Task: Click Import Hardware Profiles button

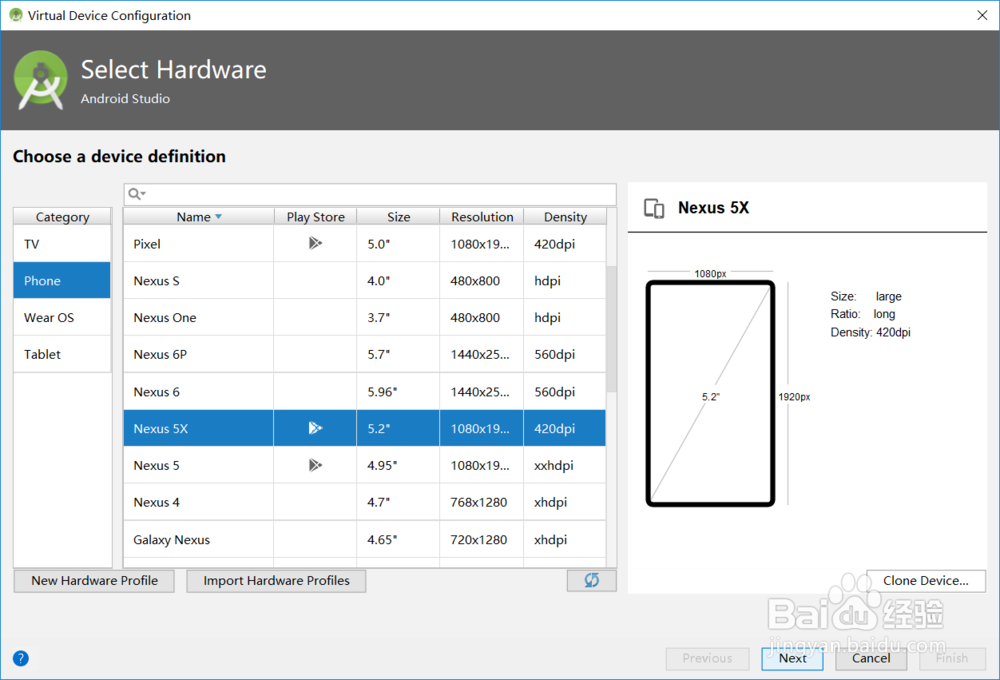Action: pyautogui.click(x=276, y=580)
